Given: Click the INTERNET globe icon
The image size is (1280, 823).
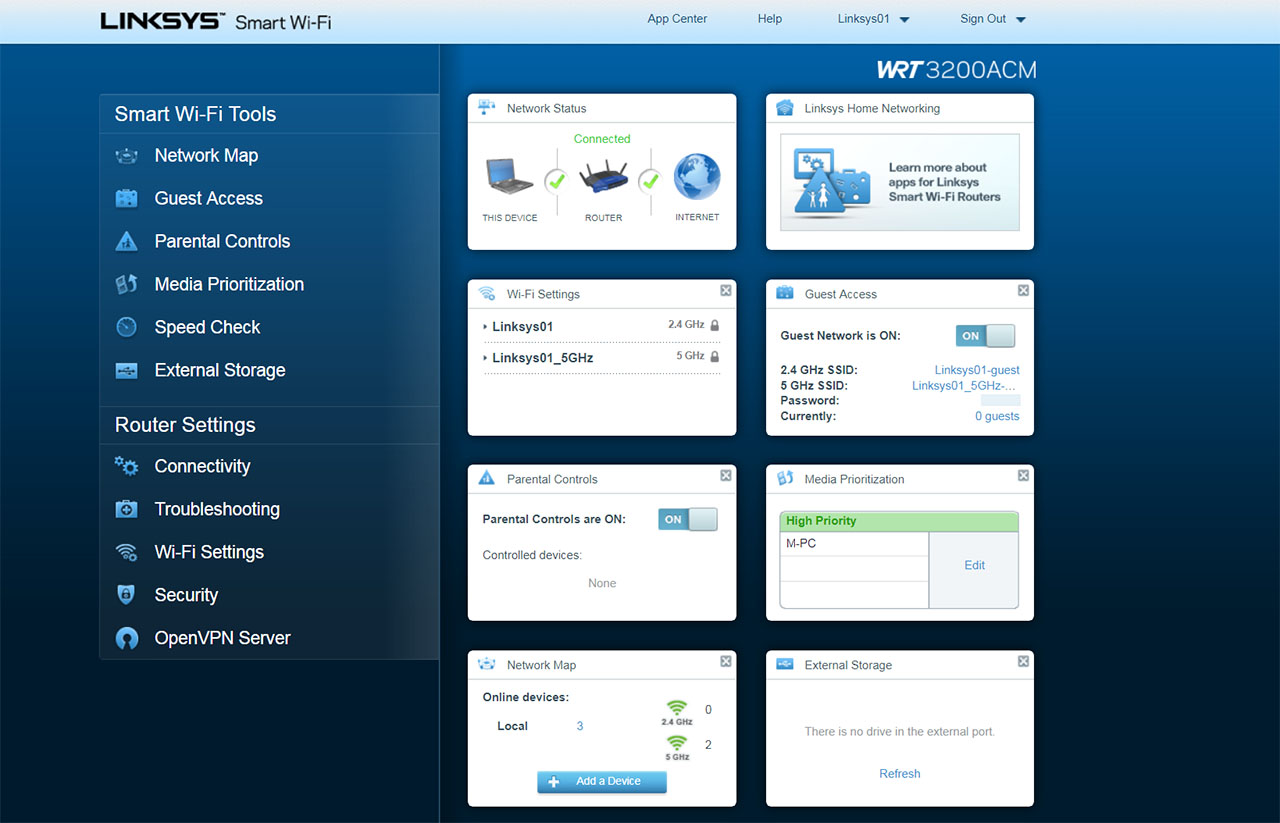Looking at the screenshot, I should coord(697,177).
